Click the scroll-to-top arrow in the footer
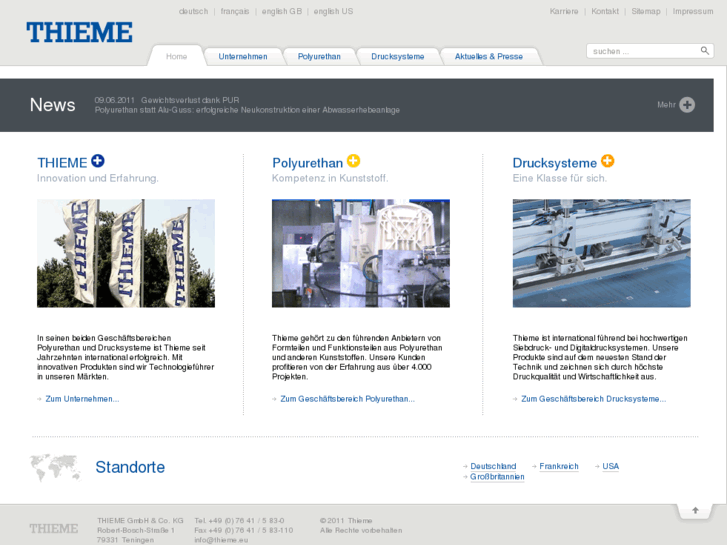 pos(695,510)
